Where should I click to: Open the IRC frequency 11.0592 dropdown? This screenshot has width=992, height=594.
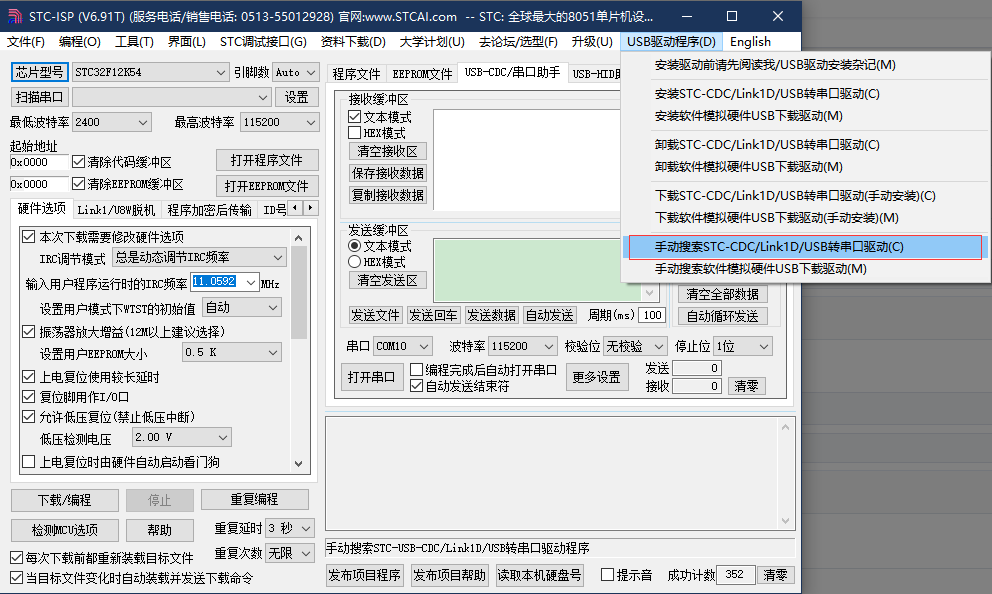pyautogui.click(x=225, y=283)
